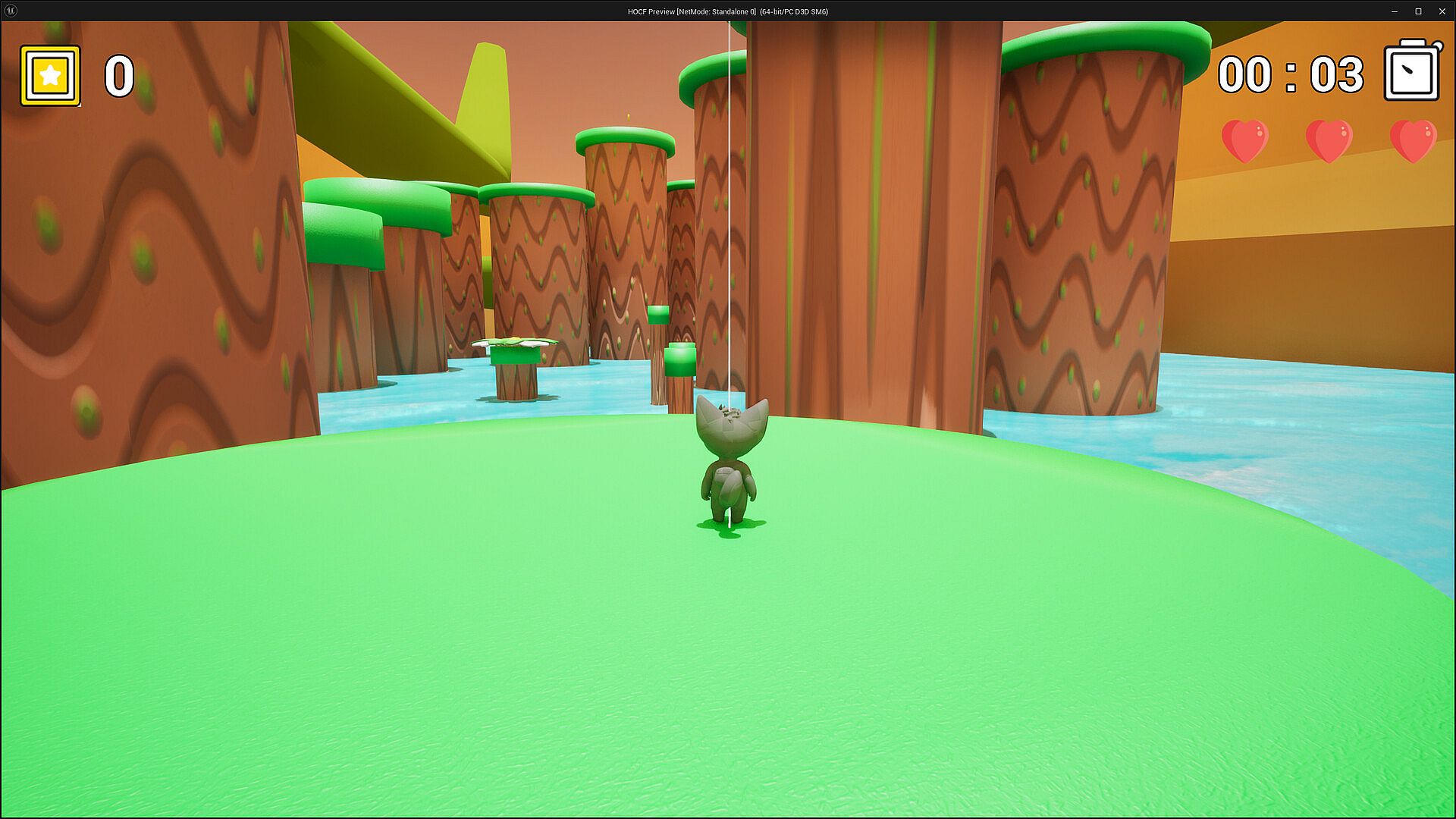Click the rightmost red heart life icon

coord(1413,141)
